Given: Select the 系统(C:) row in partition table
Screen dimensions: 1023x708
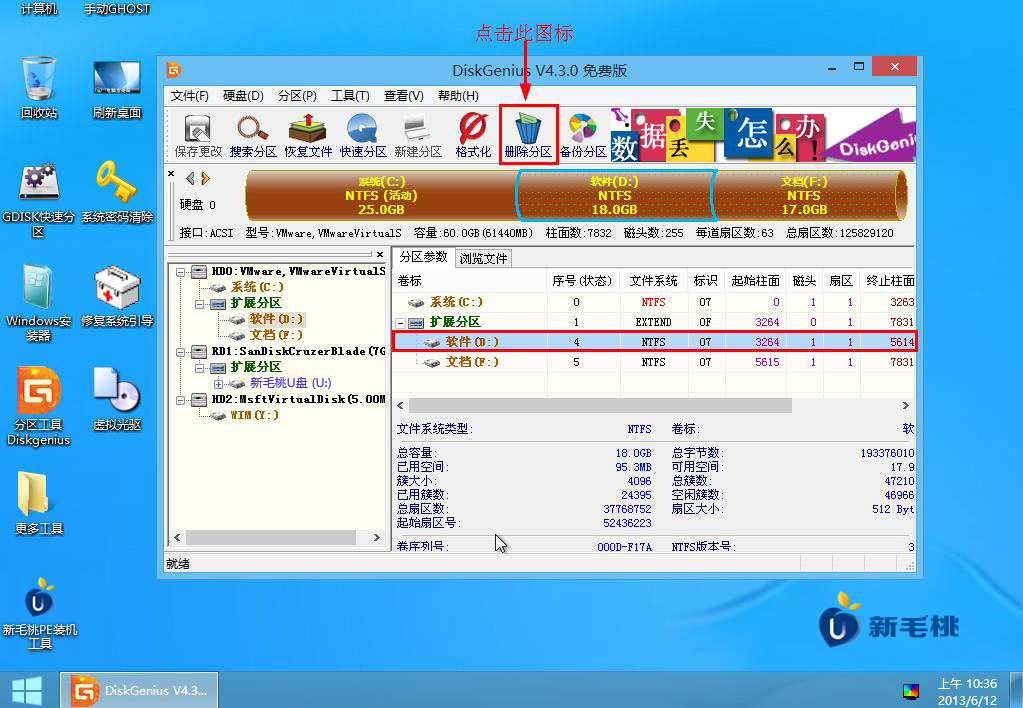Looking at the screenshot, I should 654,302.
